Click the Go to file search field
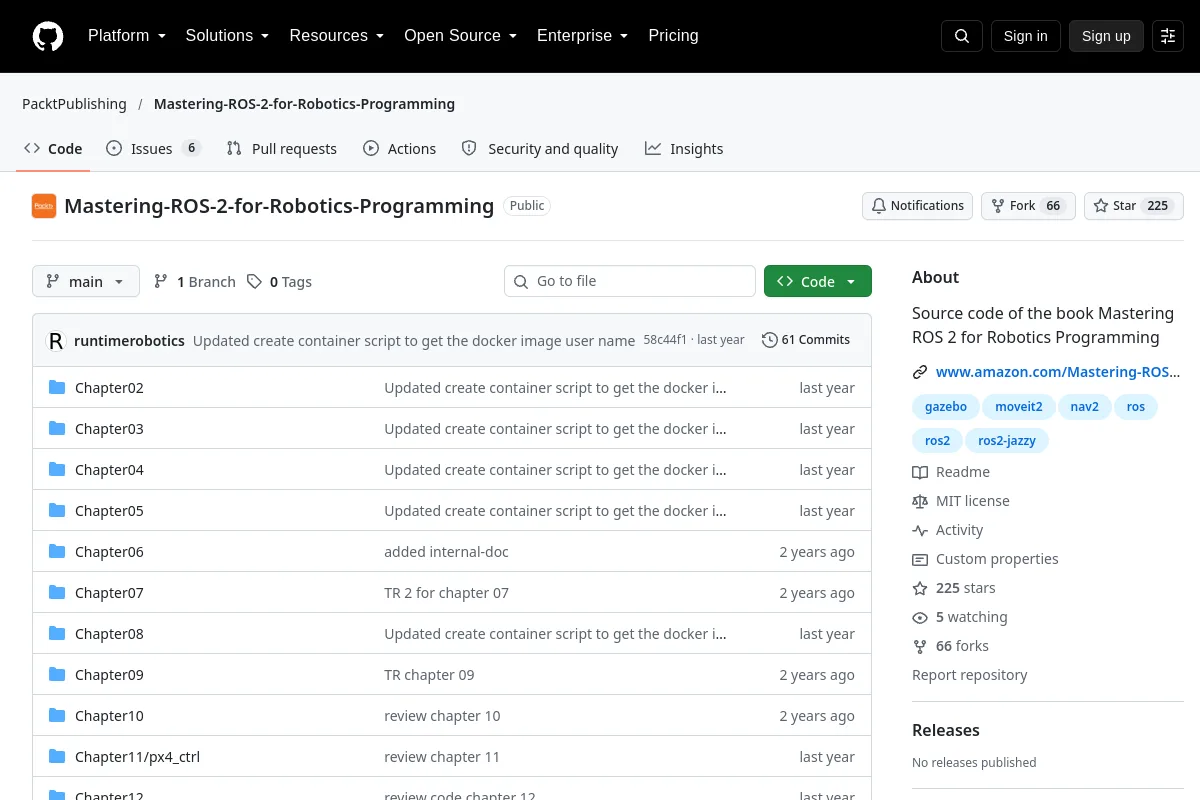This screenshot has width=1200, height=800. click(630, 281)
